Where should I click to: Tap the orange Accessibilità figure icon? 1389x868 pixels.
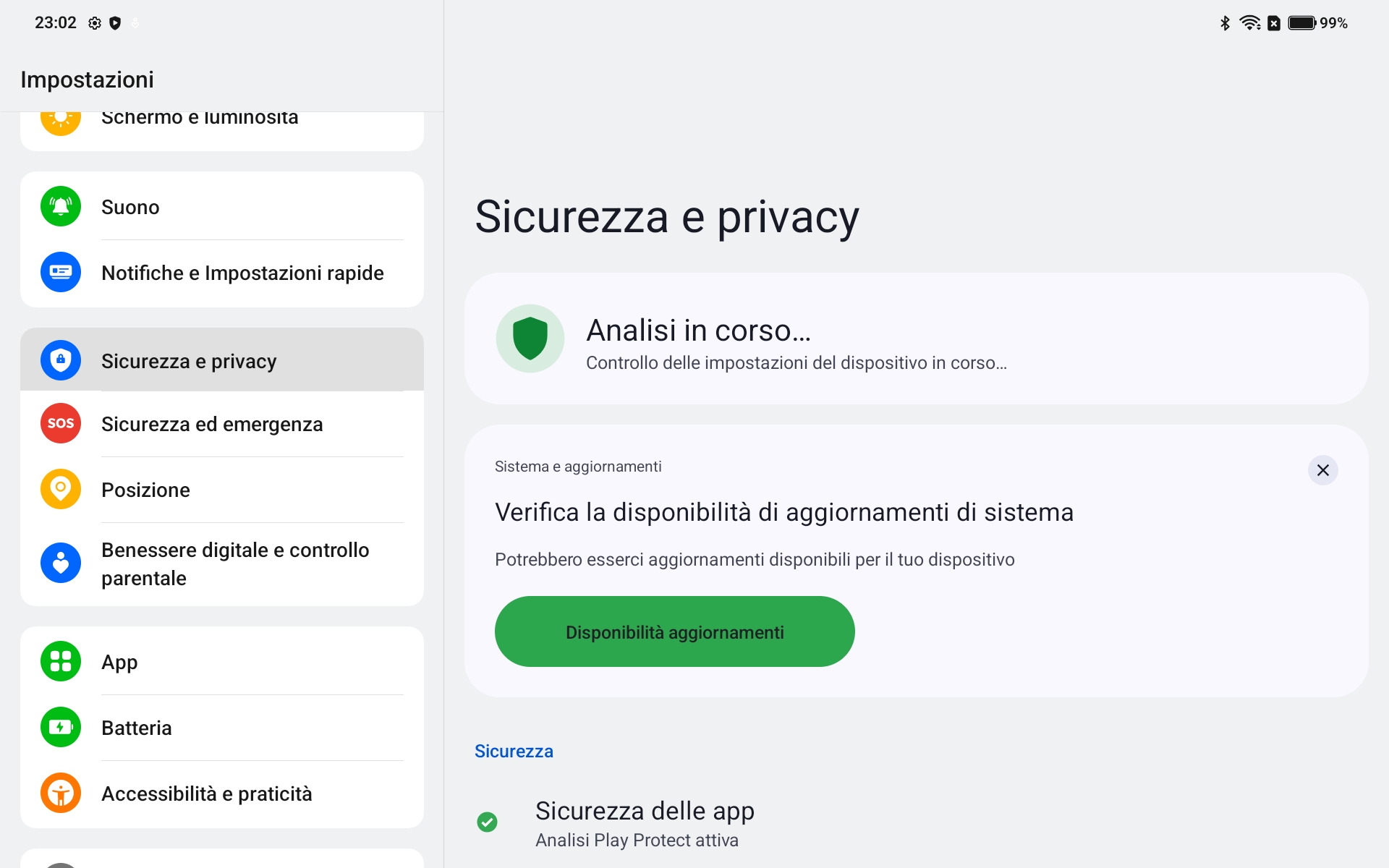click(x=61, y=793)
